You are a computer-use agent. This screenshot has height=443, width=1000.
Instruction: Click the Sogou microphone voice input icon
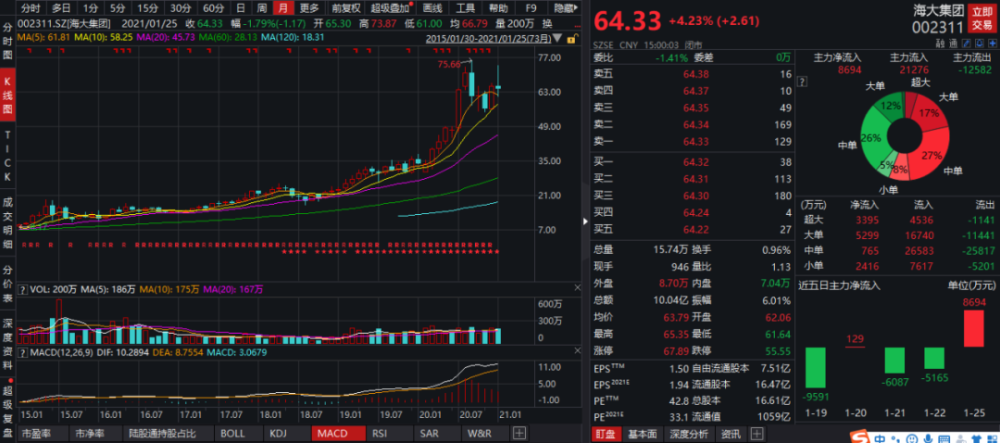click(x=928, y=439)
